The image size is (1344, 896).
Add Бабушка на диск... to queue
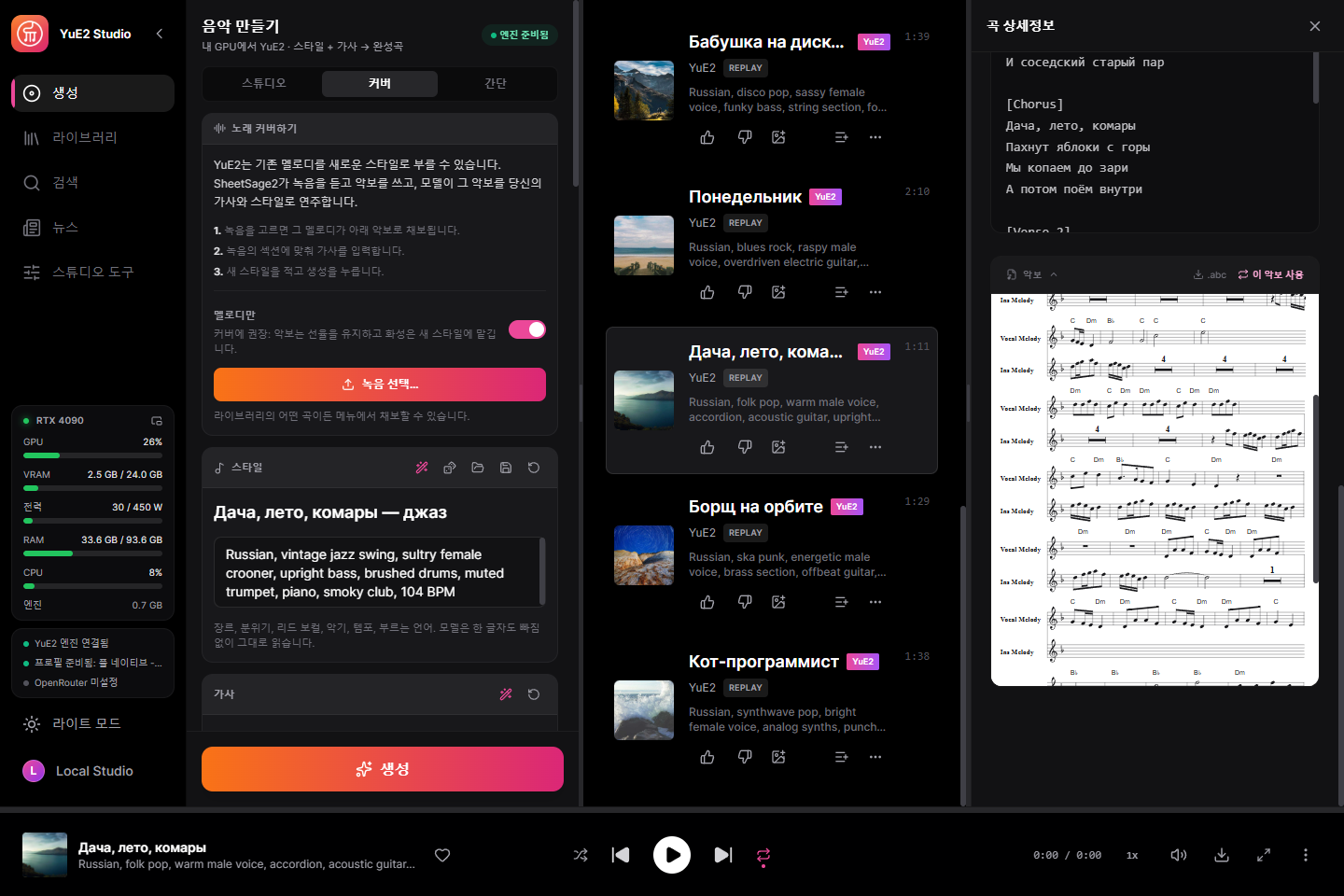[x=841, y=137]
